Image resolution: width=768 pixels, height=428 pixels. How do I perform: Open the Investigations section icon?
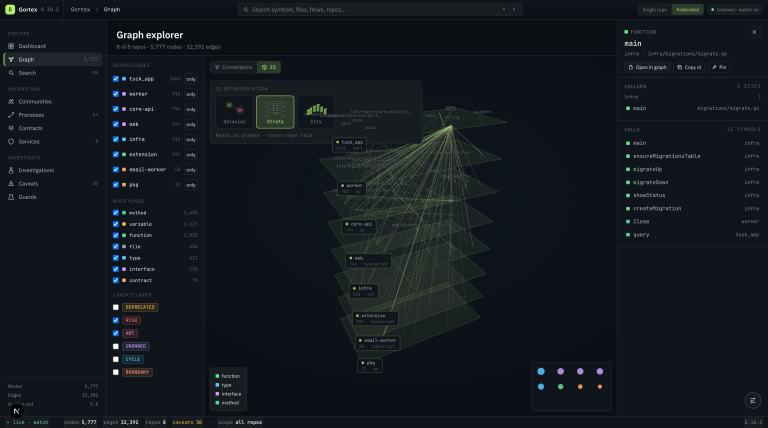point(11,170)
